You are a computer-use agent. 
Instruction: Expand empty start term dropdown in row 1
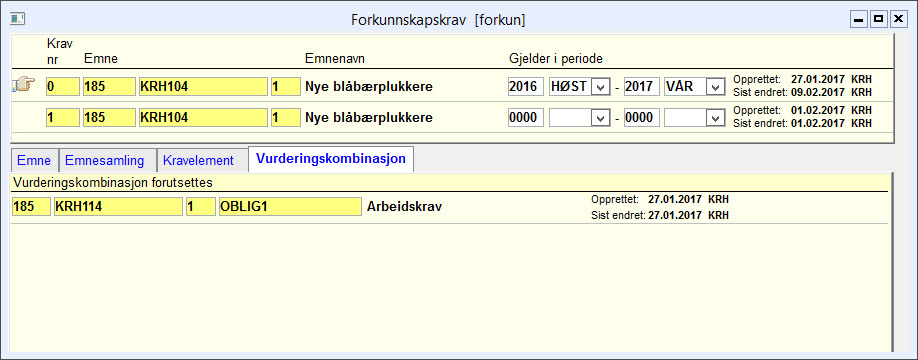point(601,118)
